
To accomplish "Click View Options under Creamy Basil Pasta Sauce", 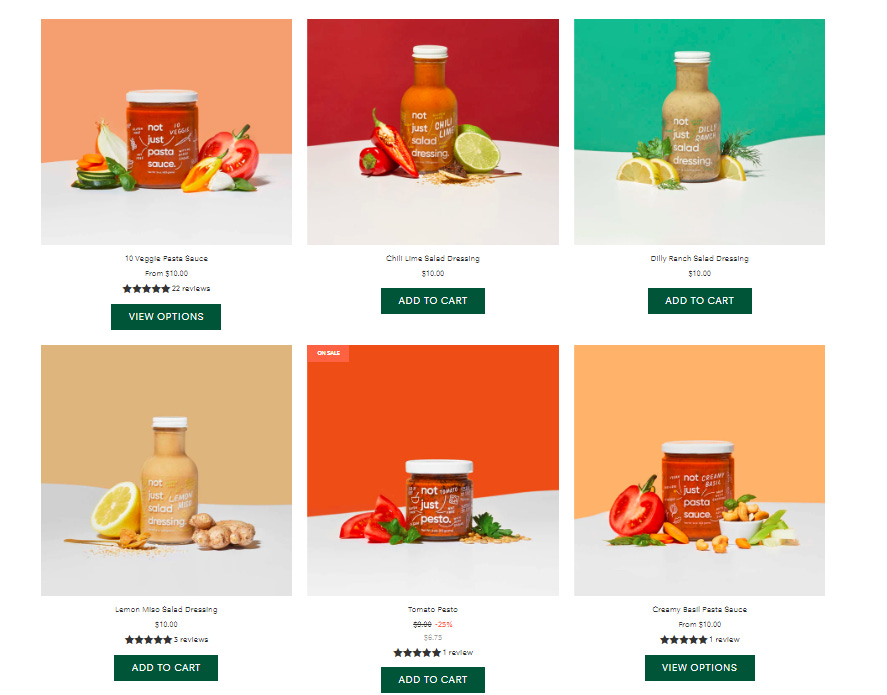I will point(700,668).
